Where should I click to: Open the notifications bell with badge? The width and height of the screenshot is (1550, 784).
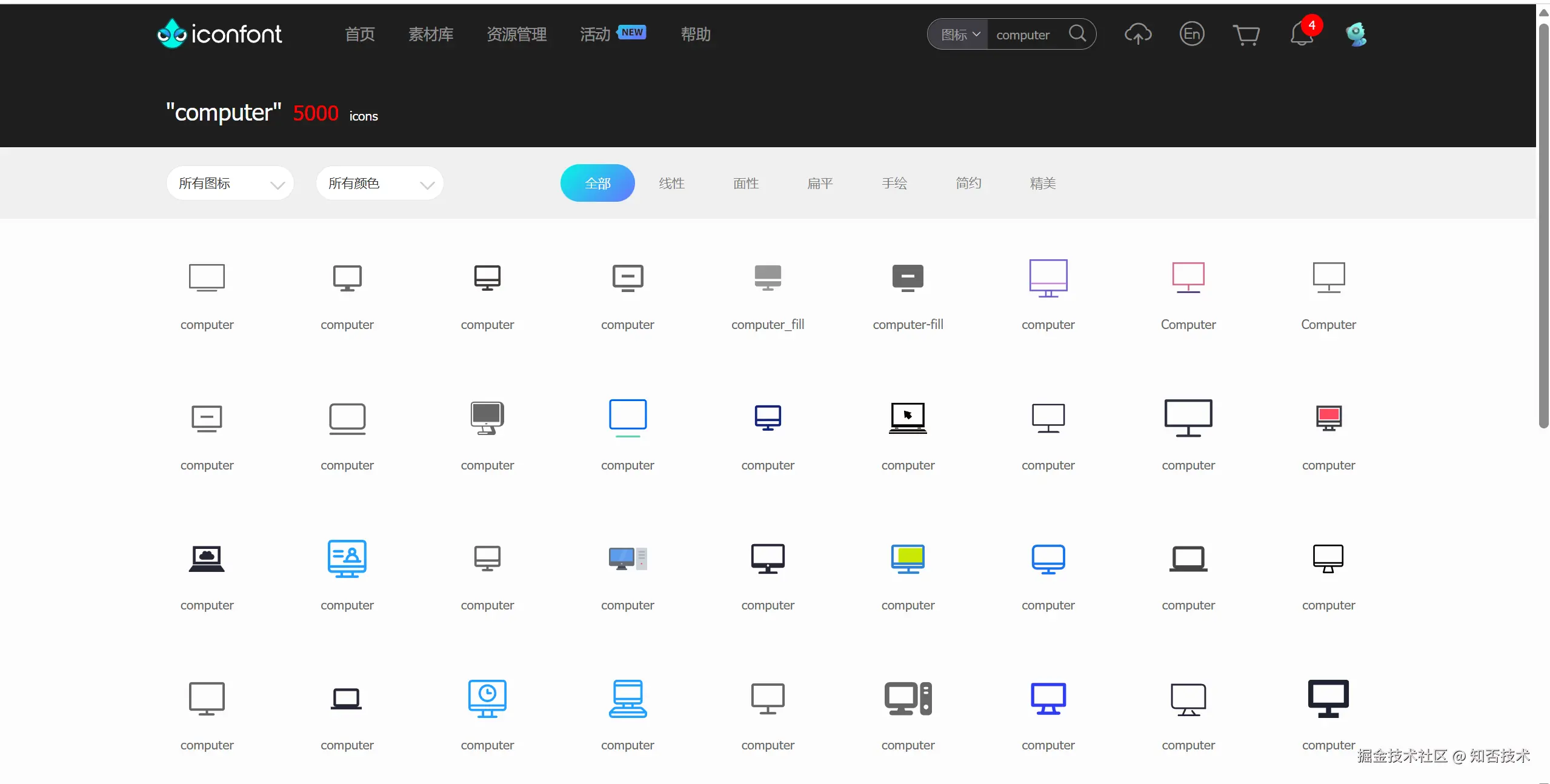(x=1302, y=34)
